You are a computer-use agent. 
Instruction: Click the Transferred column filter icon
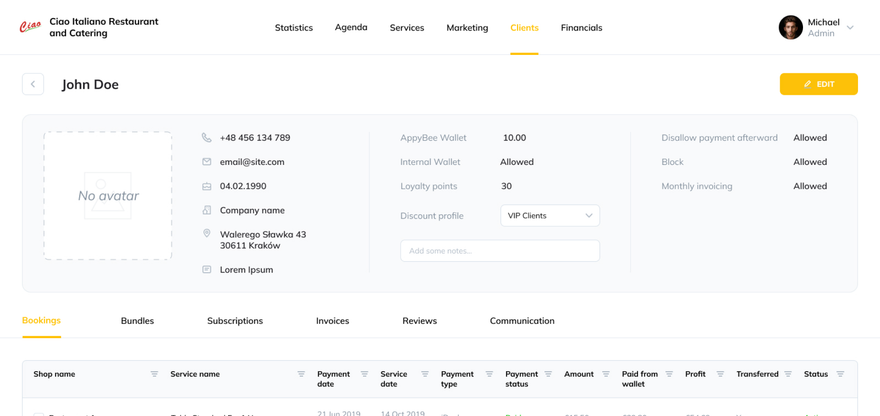[788, 374]
